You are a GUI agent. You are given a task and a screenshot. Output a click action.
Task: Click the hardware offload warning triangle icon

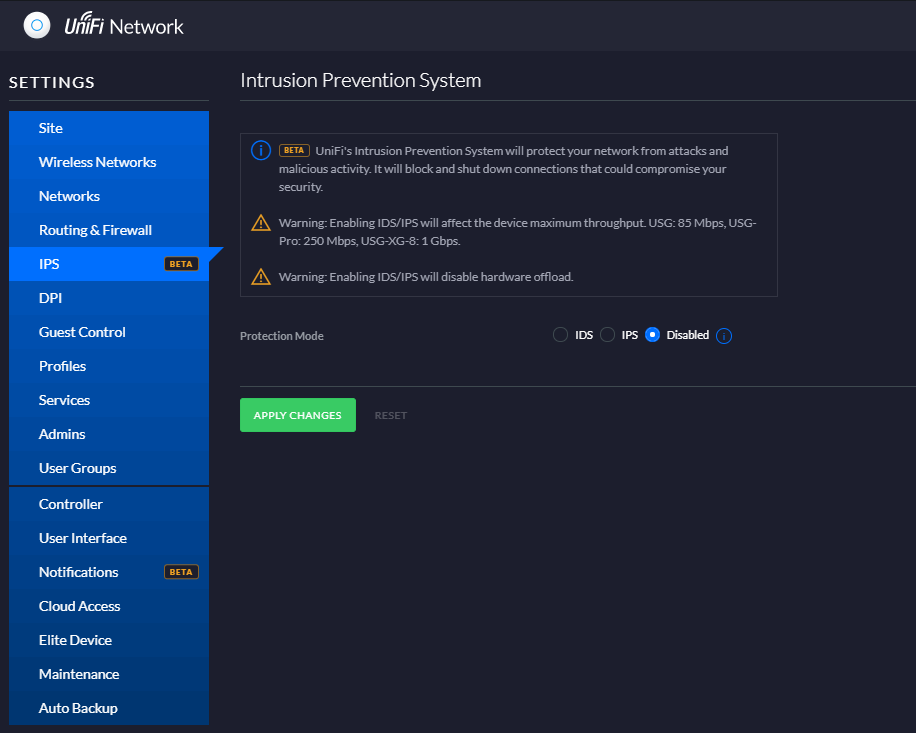coord(261,277)
